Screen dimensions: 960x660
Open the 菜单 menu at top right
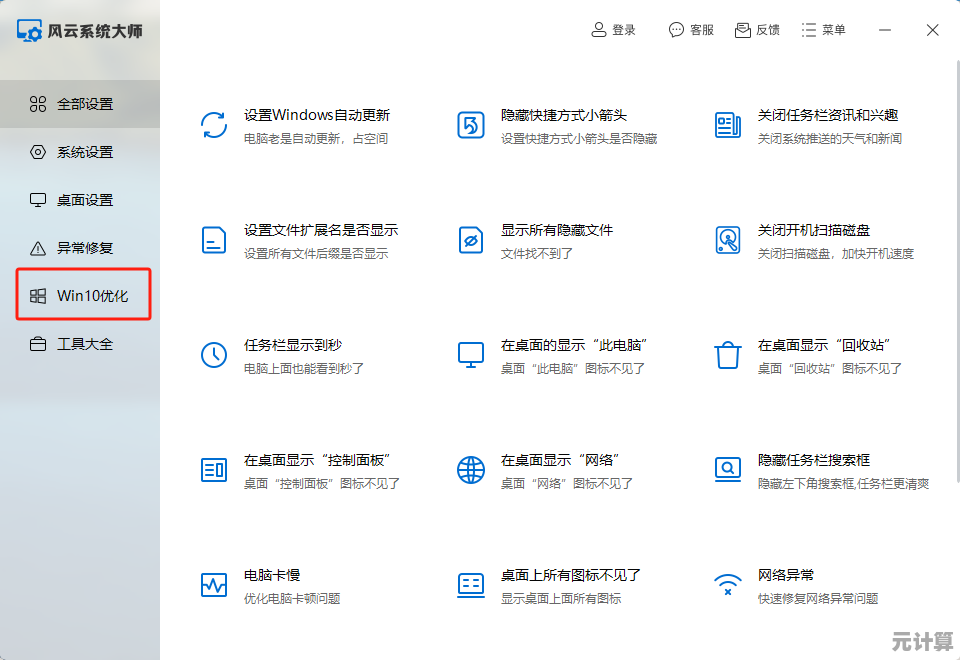coord(824,29)
